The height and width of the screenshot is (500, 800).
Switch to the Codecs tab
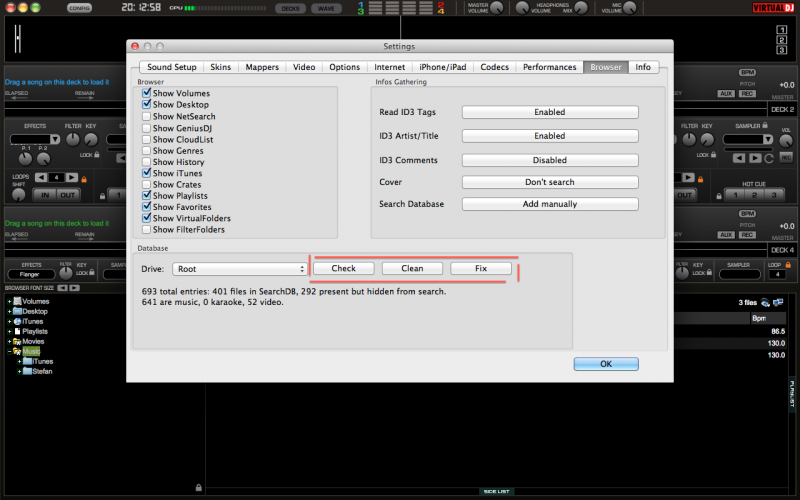click(494, 67)
